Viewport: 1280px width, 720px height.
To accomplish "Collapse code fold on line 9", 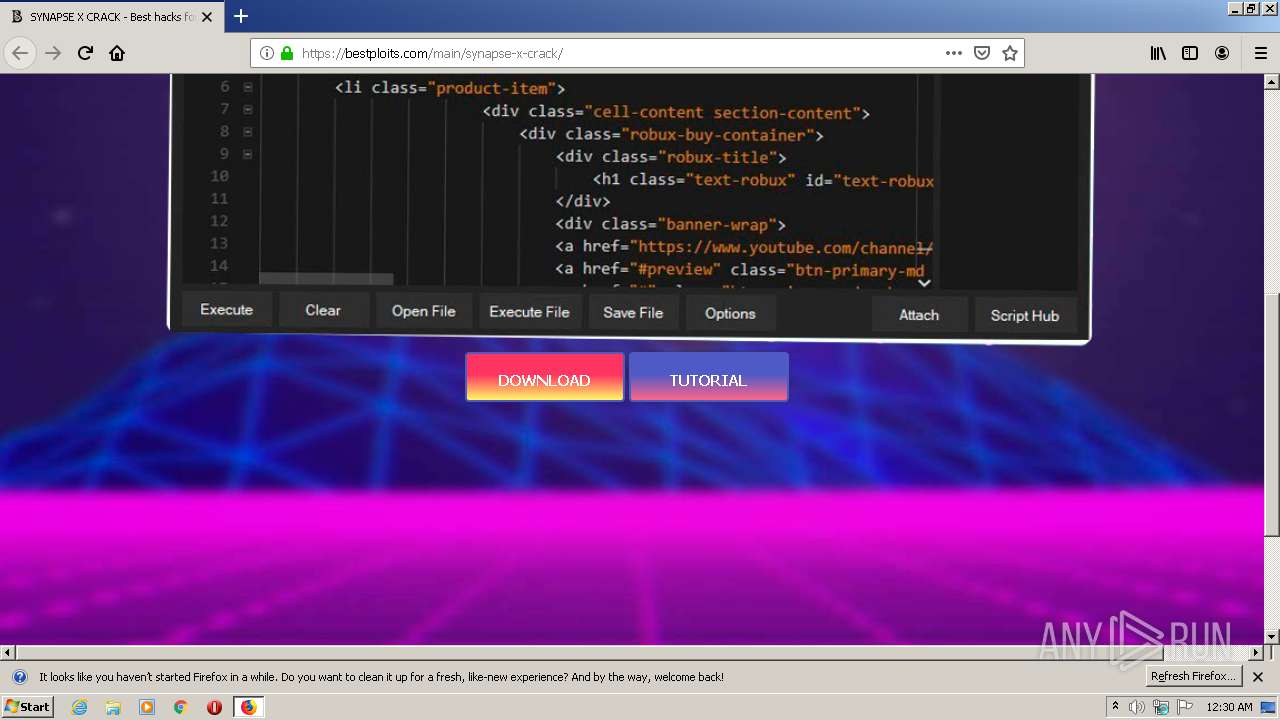I will [248, 154].
